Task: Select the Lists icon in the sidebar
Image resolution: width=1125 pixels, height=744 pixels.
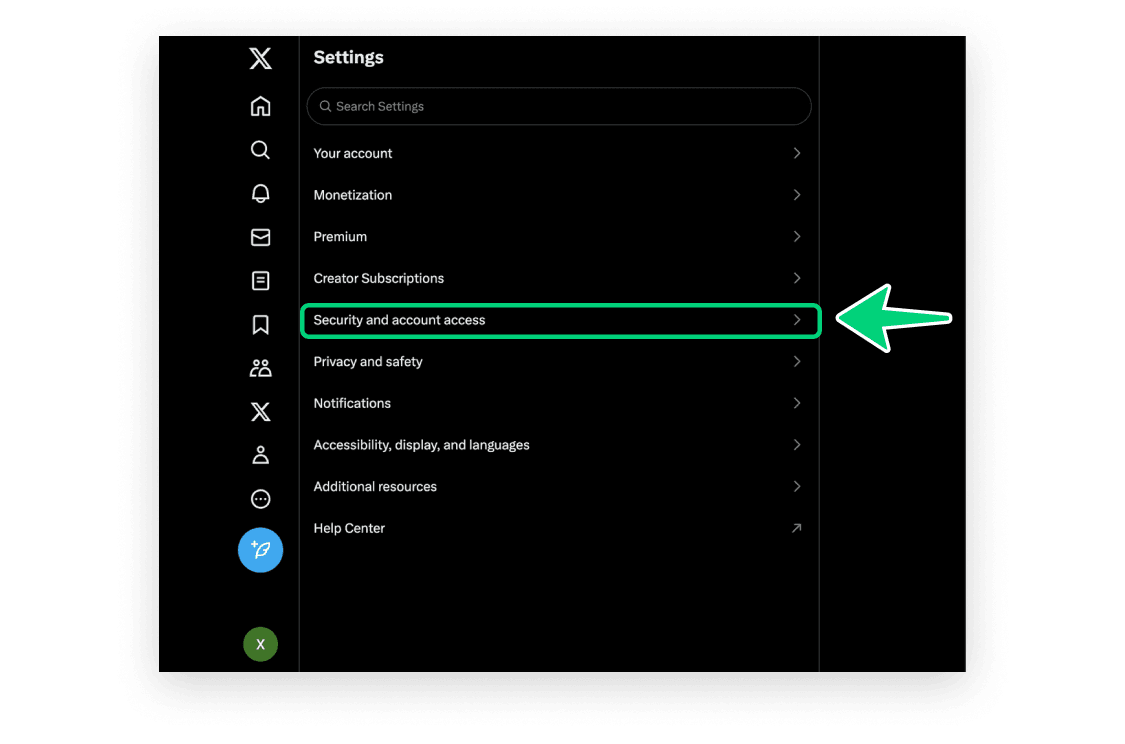Action: click(x=260, y=280)
